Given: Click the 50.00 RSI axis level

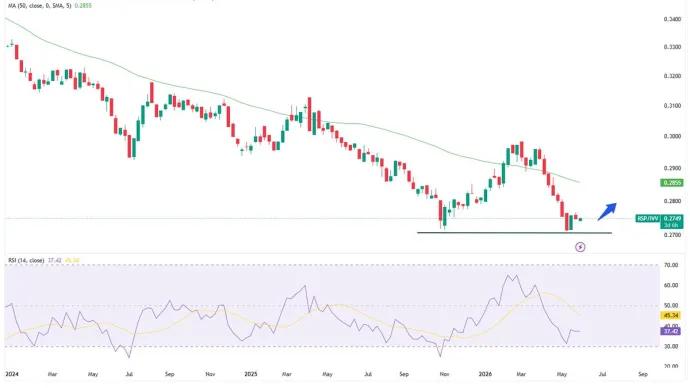Looking at the screenshot, I should (671, 306).
